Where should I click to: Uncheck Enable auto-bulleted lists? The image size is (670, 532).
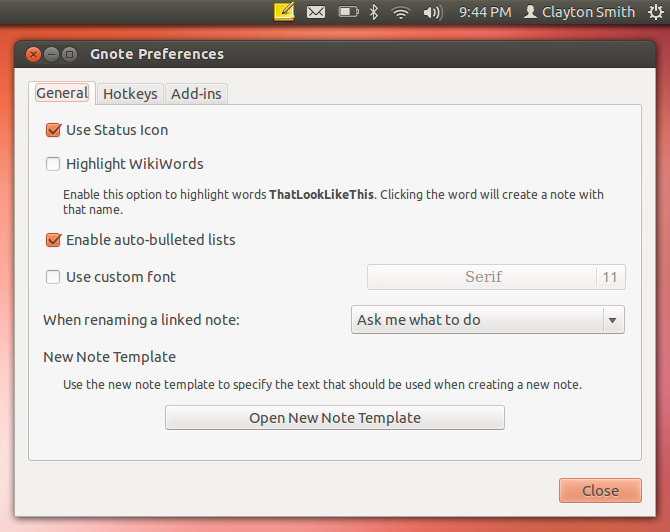[54, 240]
